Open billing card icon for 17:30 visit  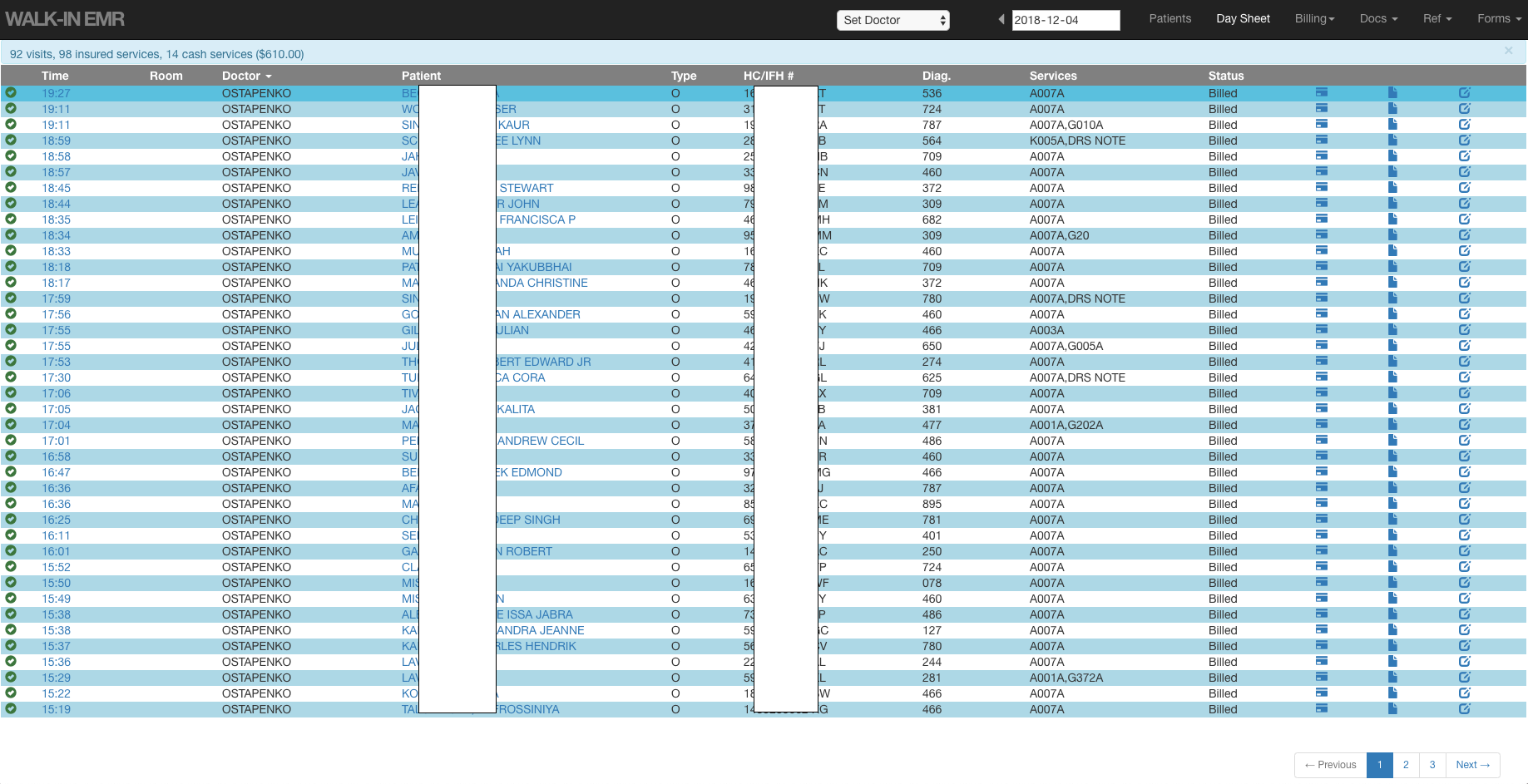point(1322,377)
